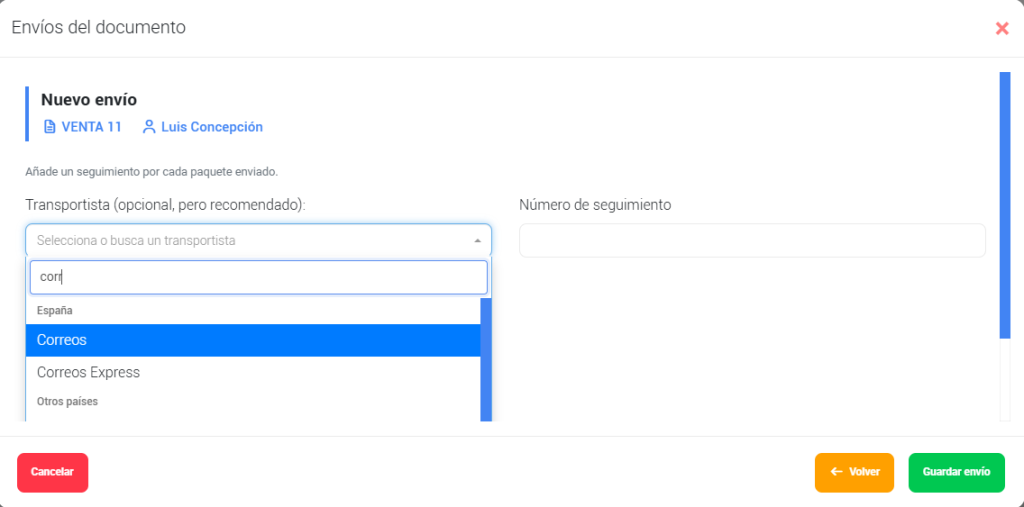Choose Correos Express as the carrier
Viewport: 1024px width, 507px height.
tap(253, 372)
